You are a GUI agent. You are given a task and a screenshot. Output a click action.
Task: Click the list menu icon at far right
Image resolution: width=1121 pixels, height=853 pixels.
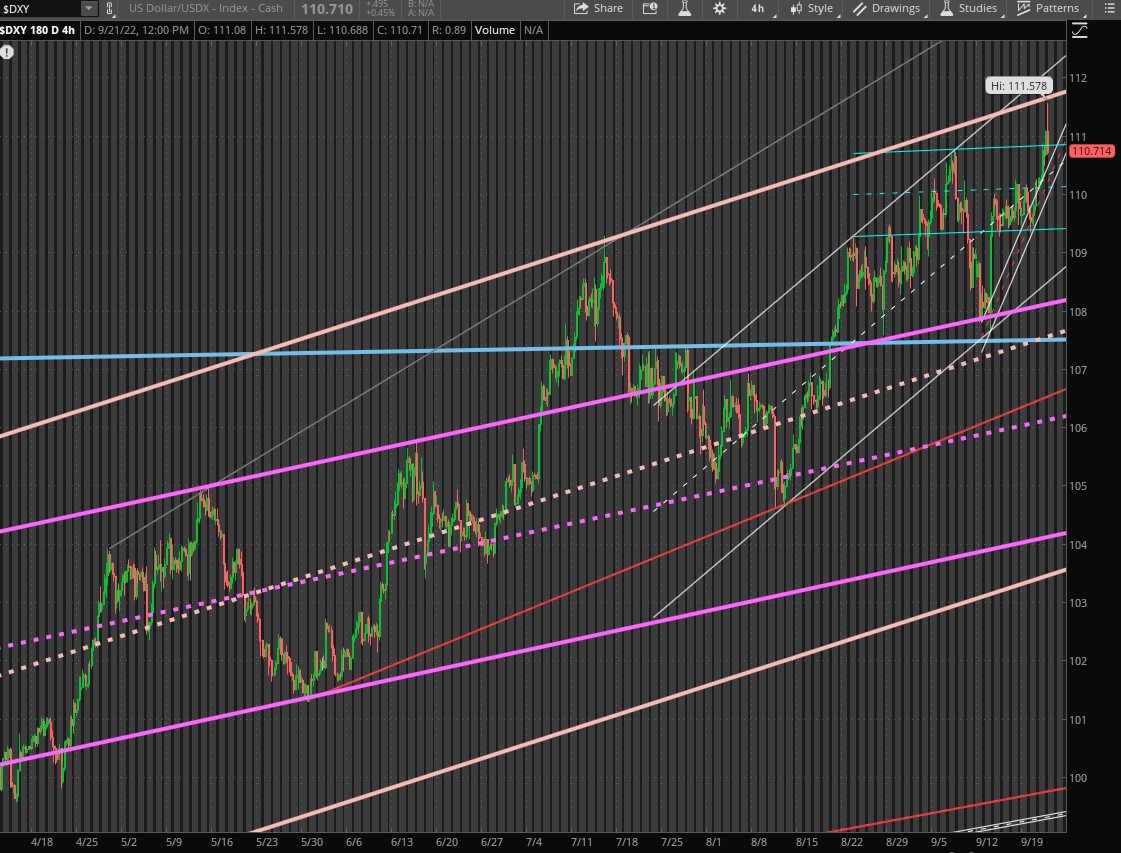[1109, 9]
